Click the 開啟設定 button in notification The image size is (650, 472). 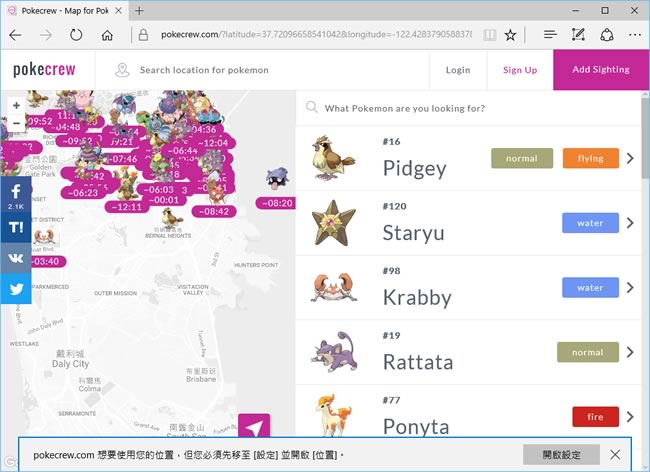(561, 455)
